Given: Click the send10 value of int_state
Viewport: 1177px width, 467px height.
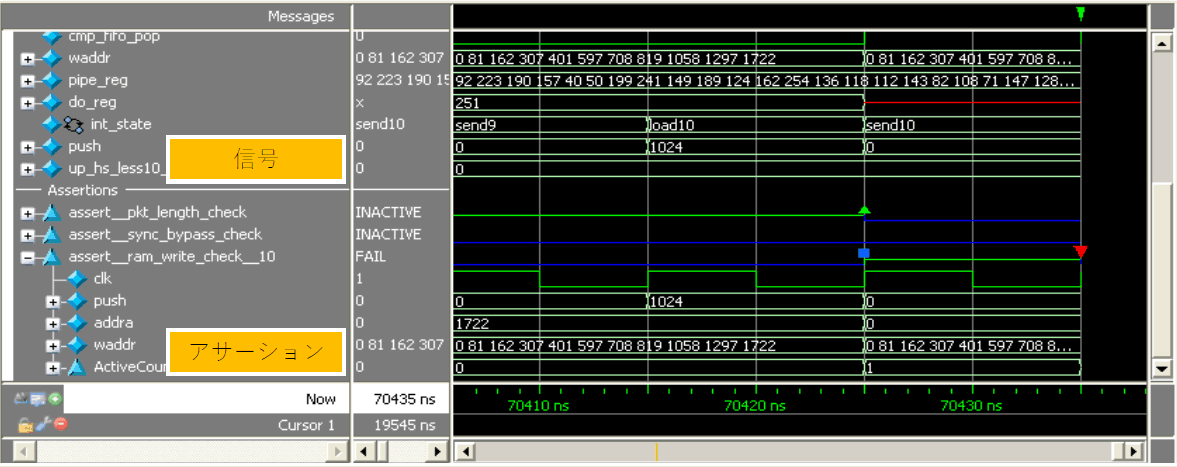Looking at the screenshot, I should click(x=380, y=125).
